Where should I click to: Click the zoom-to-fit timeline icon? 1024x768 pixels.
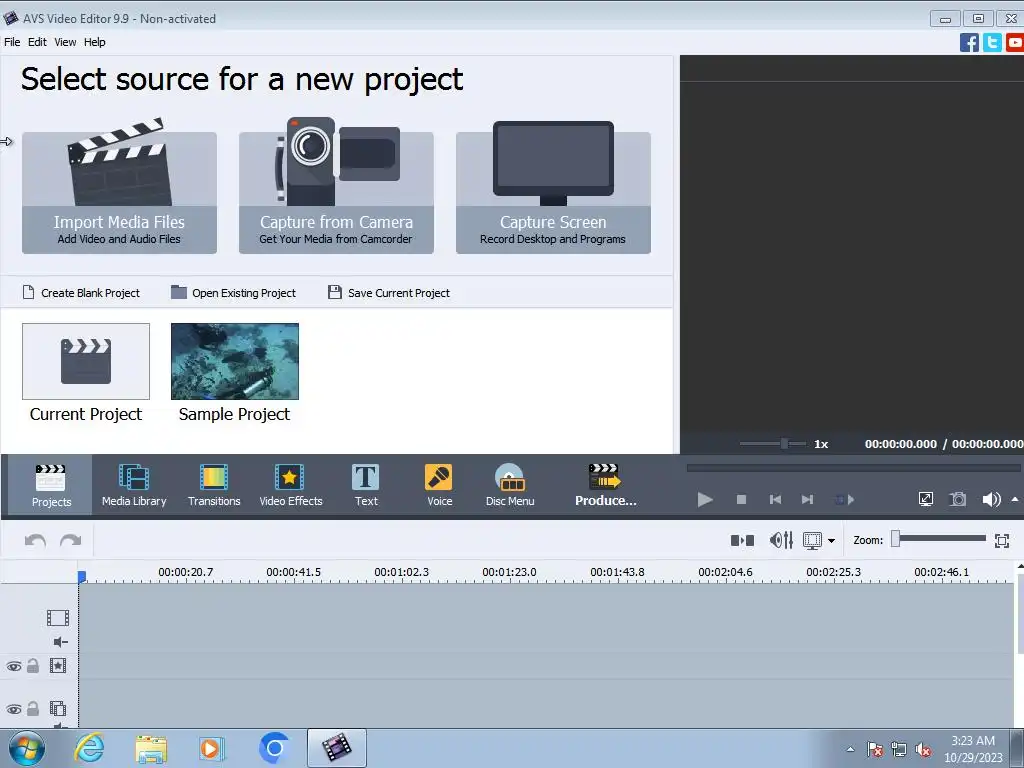pyautogui.click(x=1002, y=541)
